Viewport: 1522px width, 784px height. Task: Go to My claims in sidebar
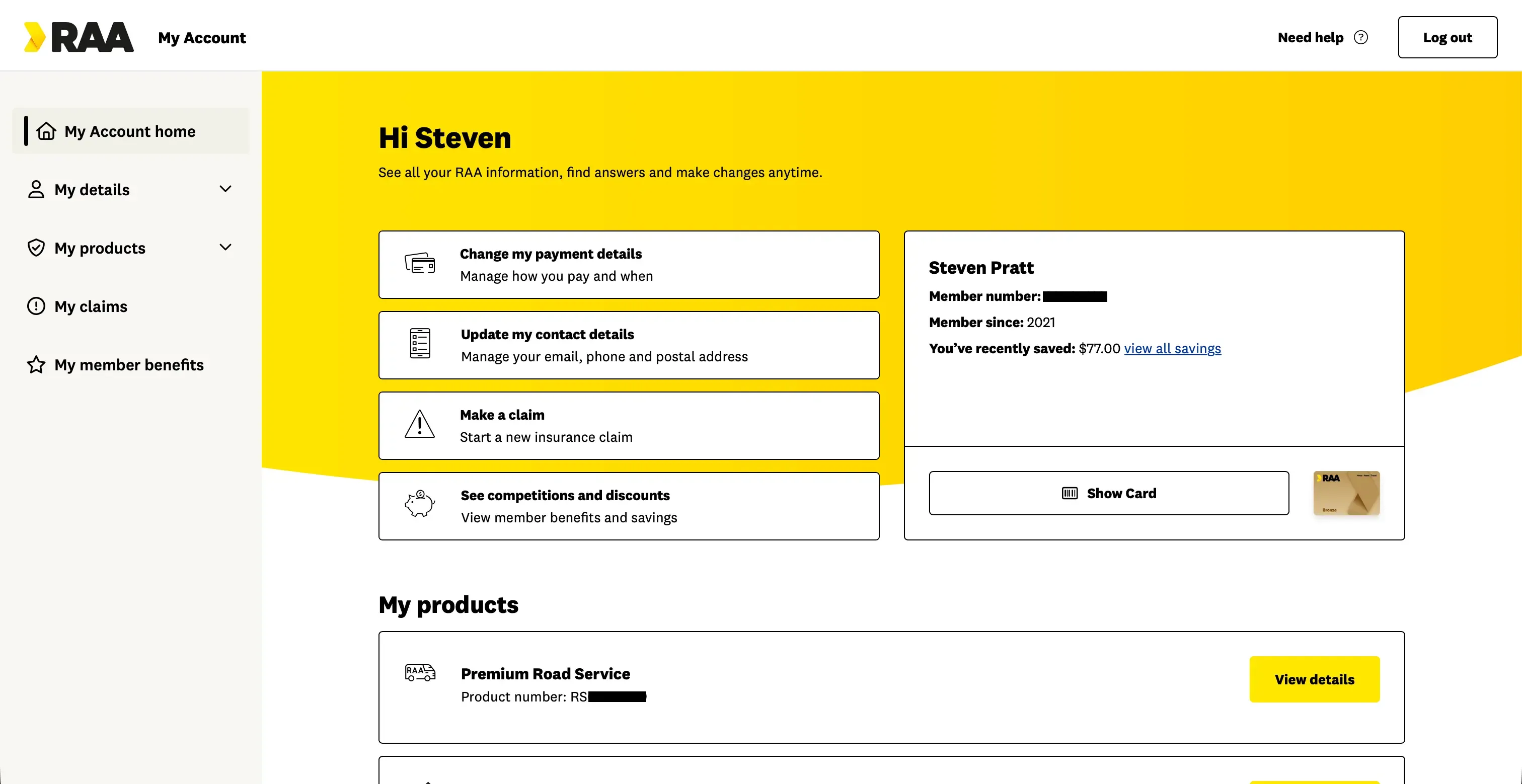[91, 306]
